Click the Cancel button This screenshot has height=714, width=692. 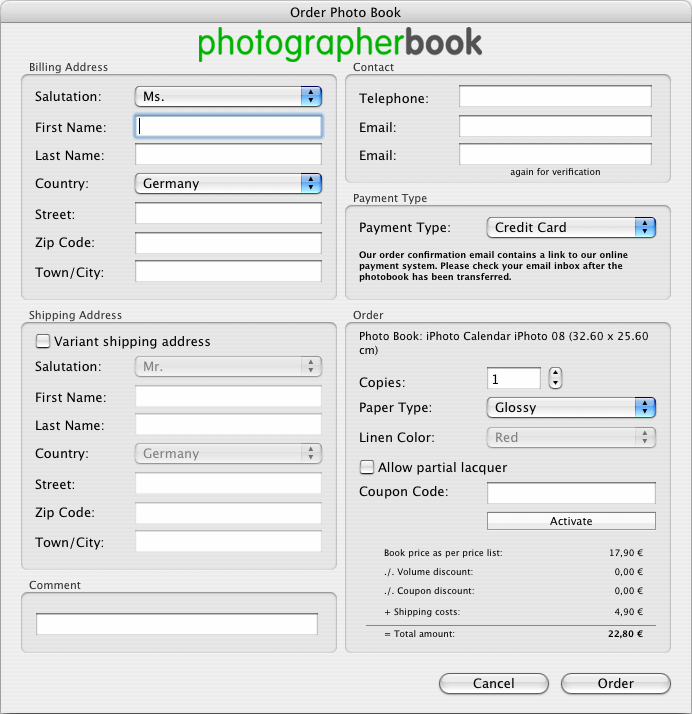click(493, 684)
